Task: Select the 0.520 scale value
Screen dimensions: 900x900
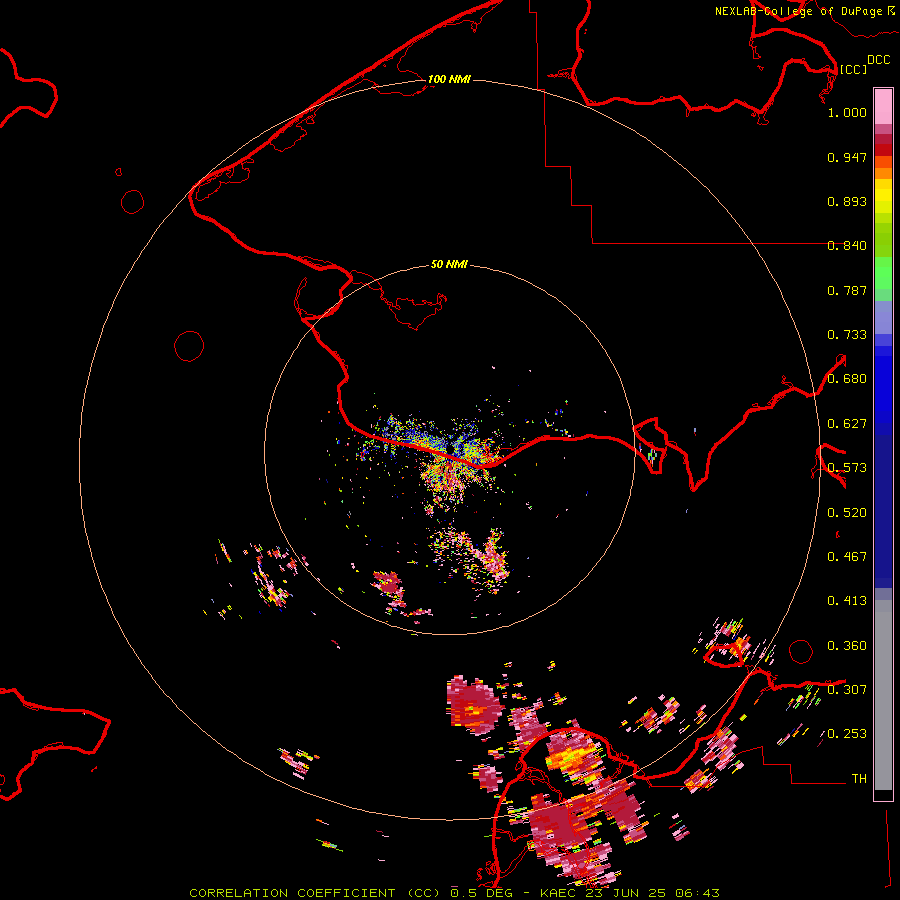Action: 847,513
